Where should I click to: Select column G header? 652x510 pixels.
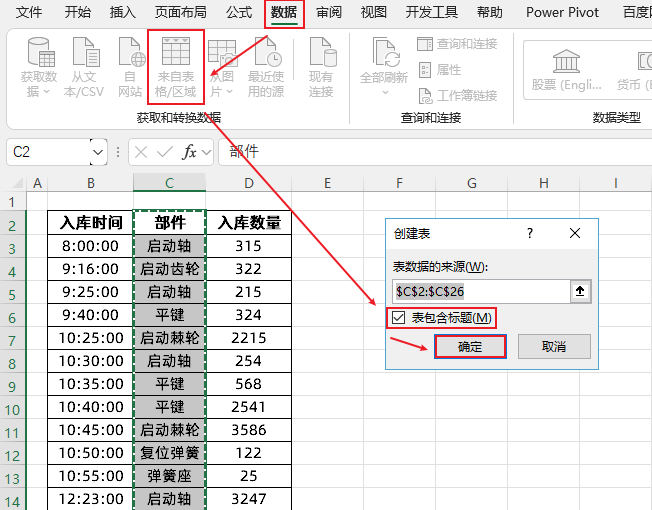472,183
